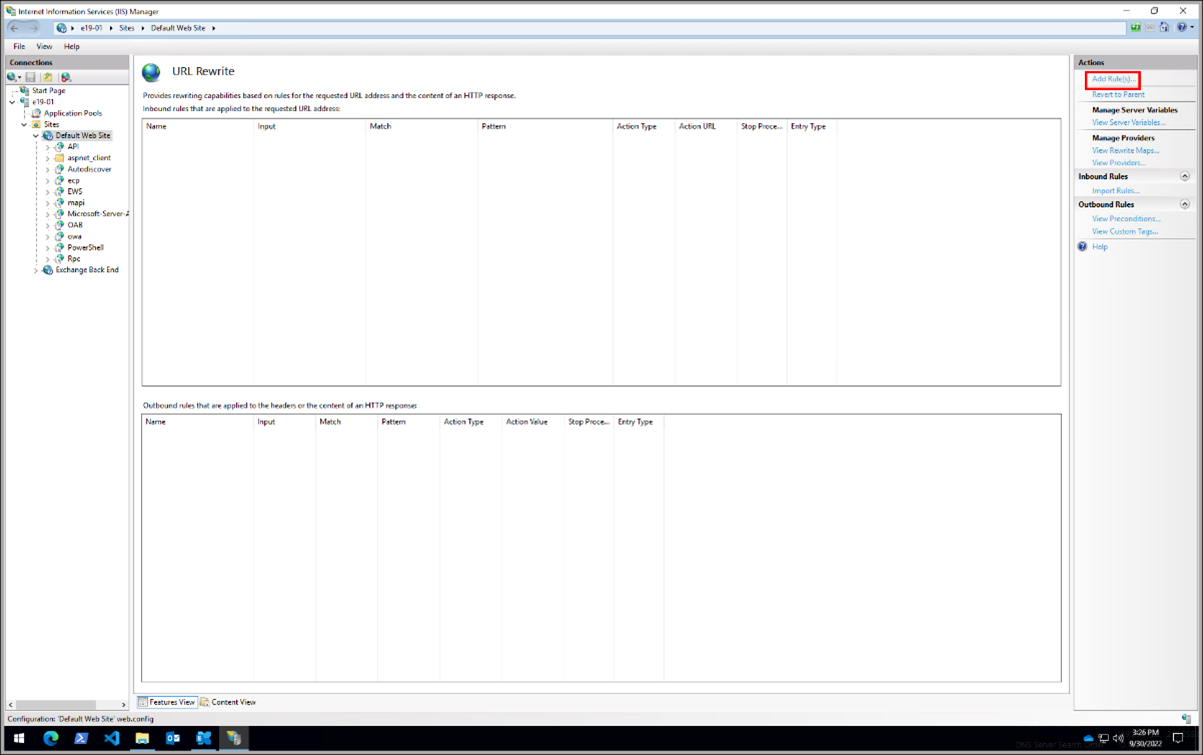1203x755 pixels.
Task: Open the Help menu
Action: (72, 46)
